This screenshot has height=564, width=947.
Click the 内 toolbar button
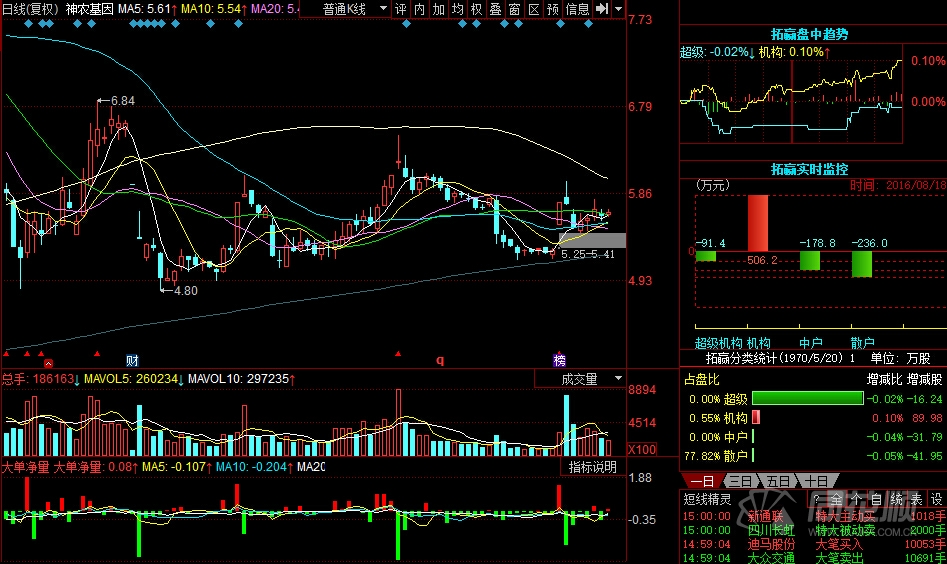420,9
